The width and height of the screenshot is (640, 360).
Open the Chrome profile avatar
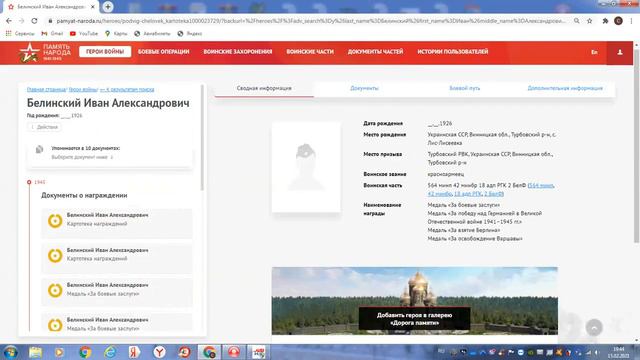point(618,21)
